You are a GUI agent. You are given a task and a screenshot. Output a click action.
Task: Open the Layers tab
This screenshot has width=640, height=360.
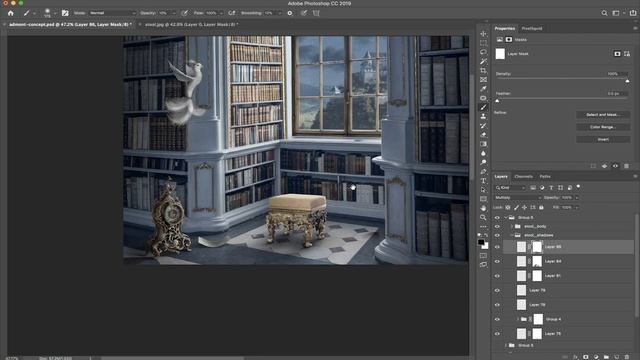click(x=501, y=177)
